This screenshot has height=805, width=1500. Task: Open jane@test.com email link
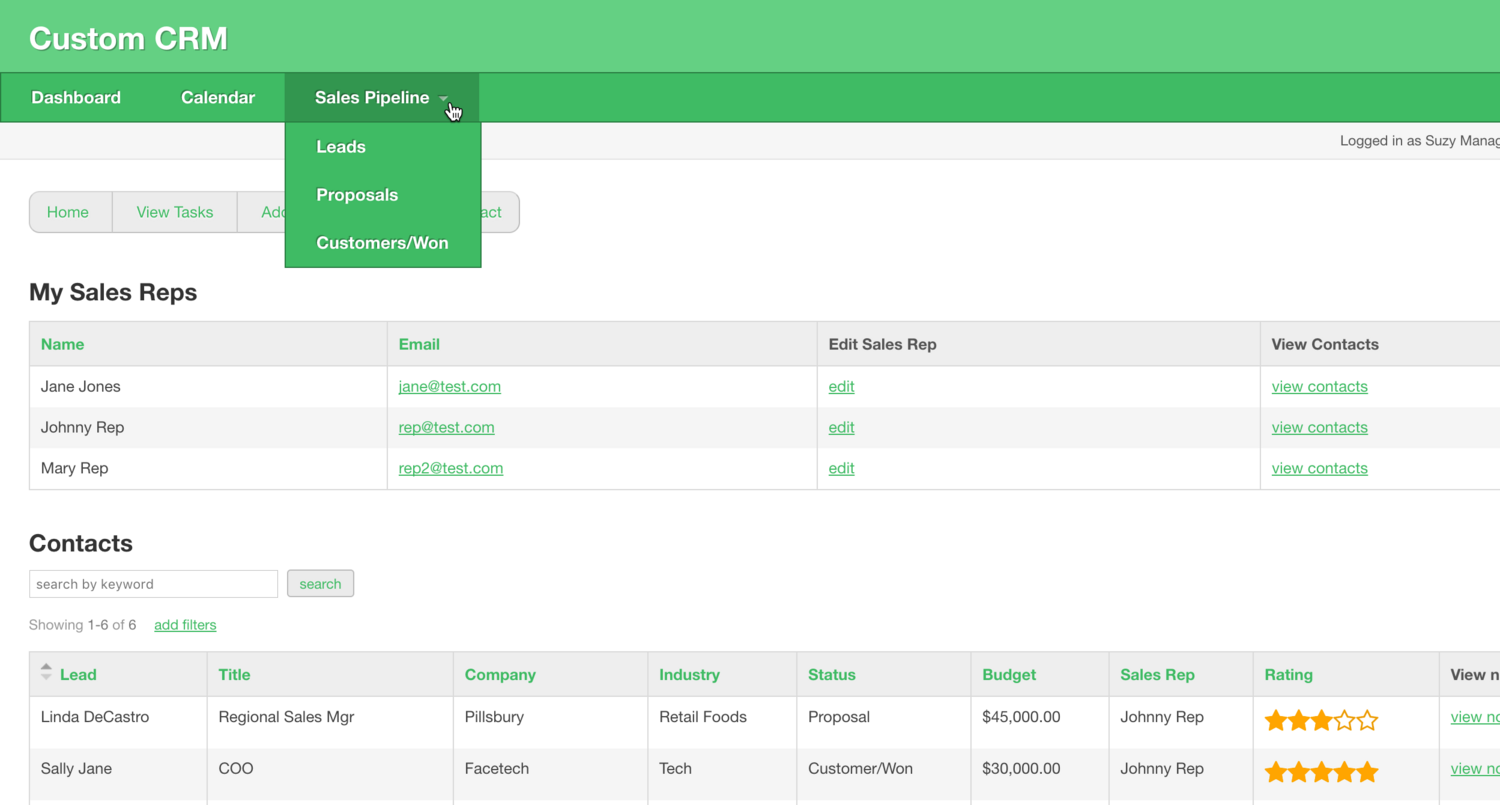click(x=449, y=387)
